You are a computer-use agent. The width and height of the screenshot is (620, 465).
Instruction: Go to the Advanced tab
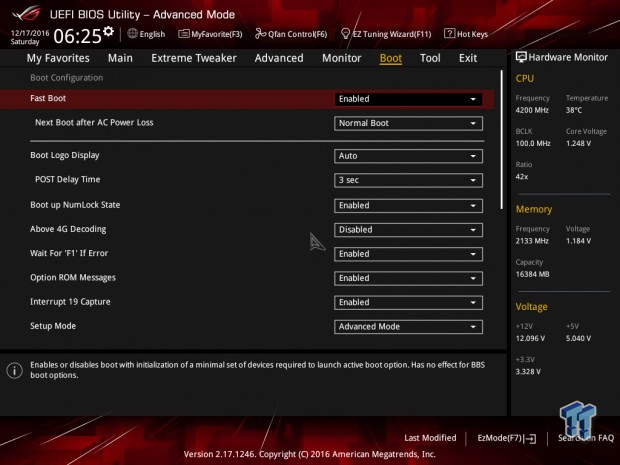[279, 58]
